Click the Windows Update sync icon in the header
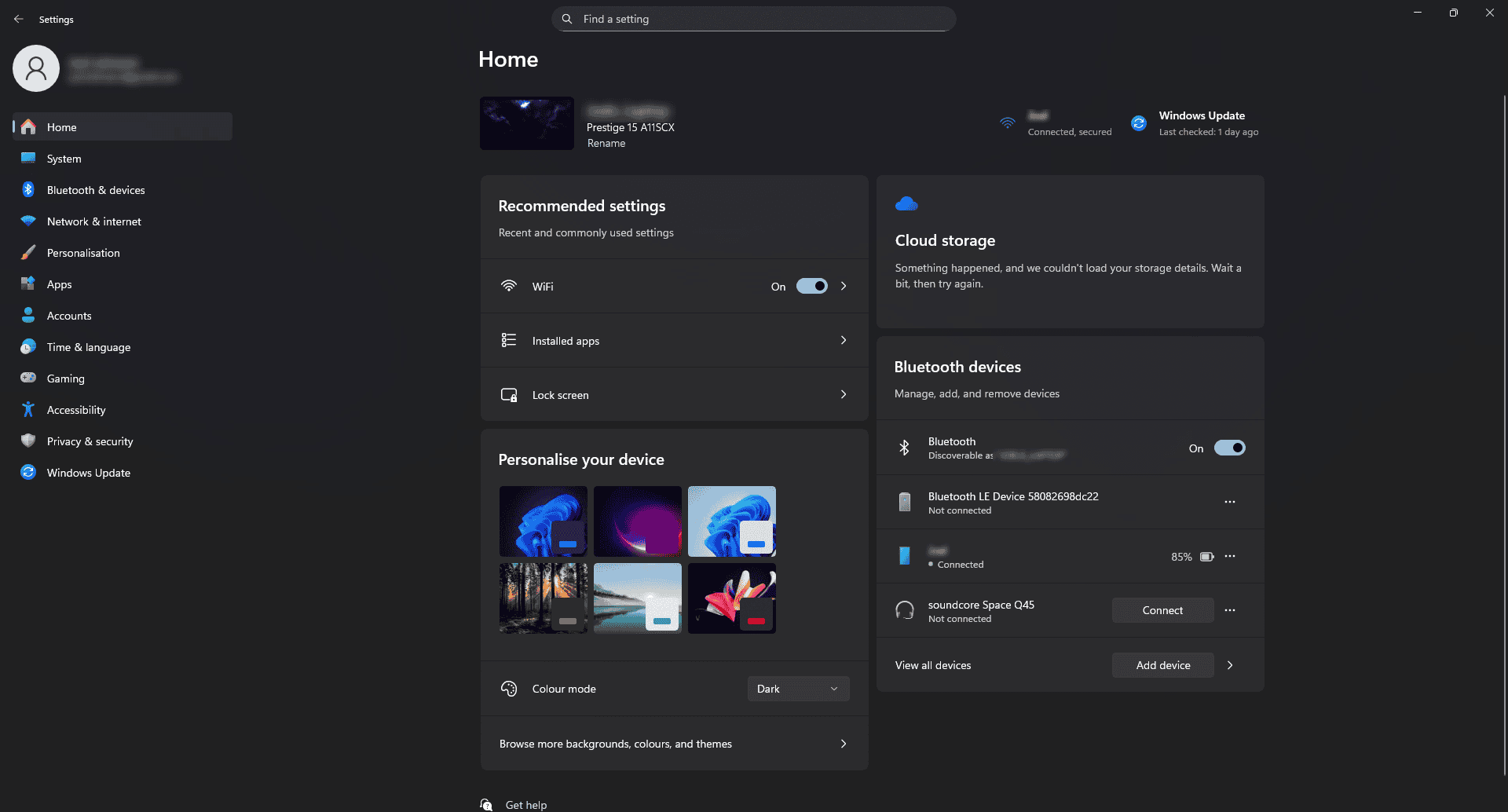 pyautogui.click(x=1139, y=123)
